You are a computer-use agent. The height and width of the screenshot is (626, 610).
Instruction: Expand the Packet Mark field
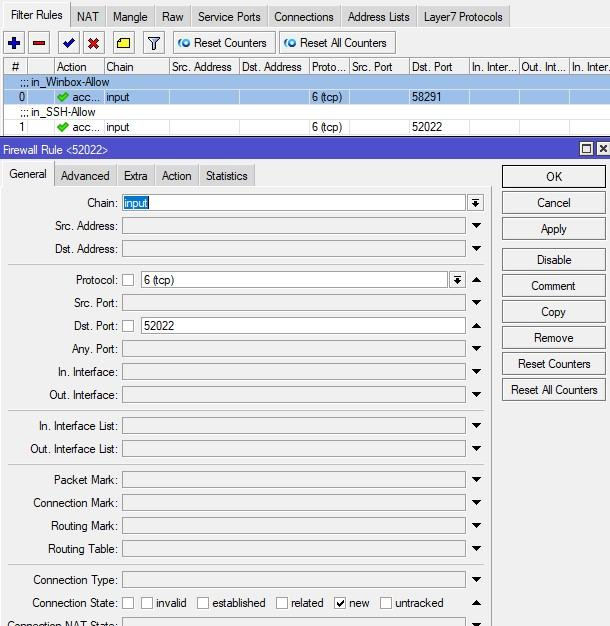(476, 479)
